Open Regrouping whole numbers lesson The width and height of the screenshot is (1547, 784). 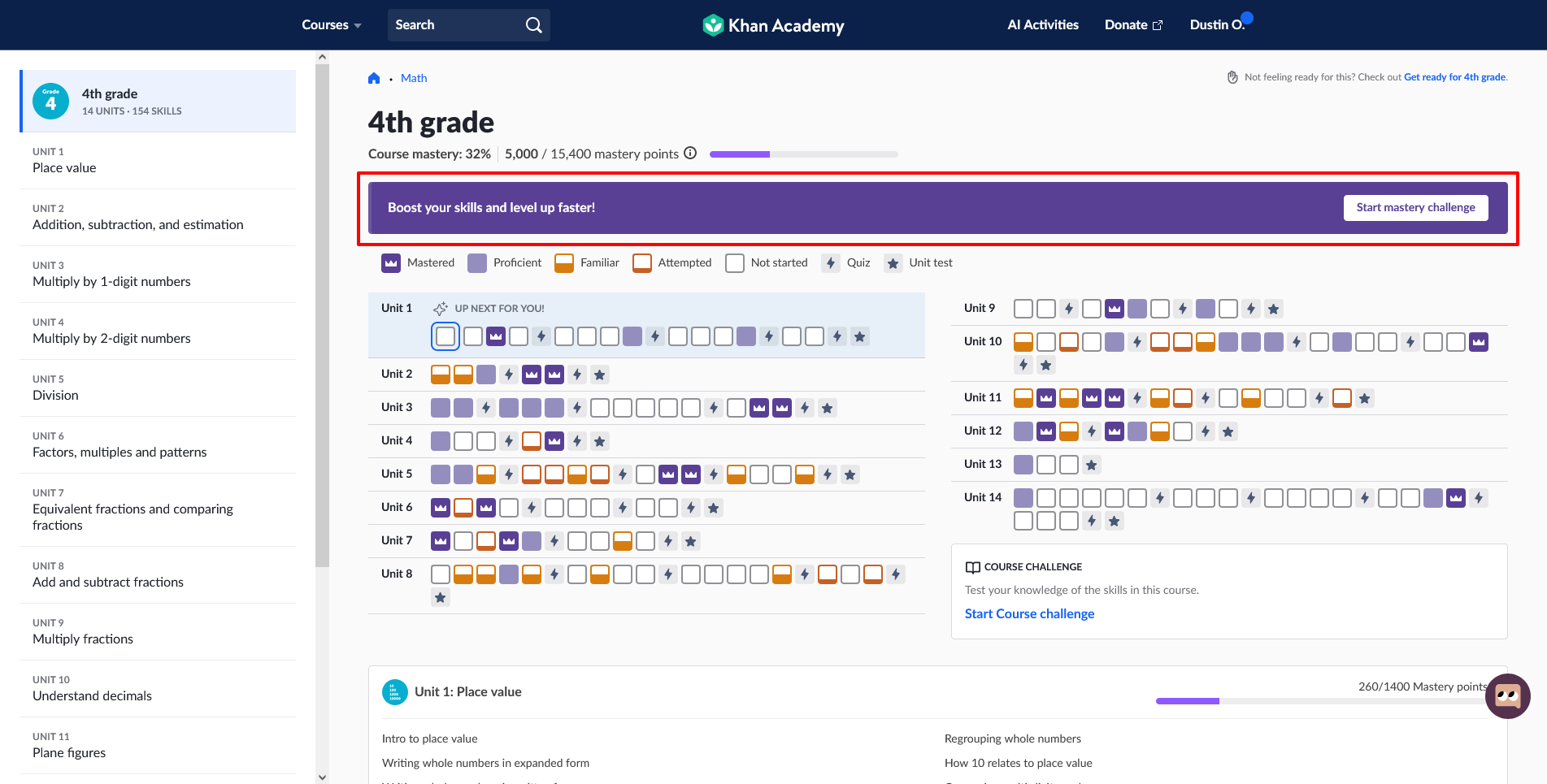[1012, 739]
